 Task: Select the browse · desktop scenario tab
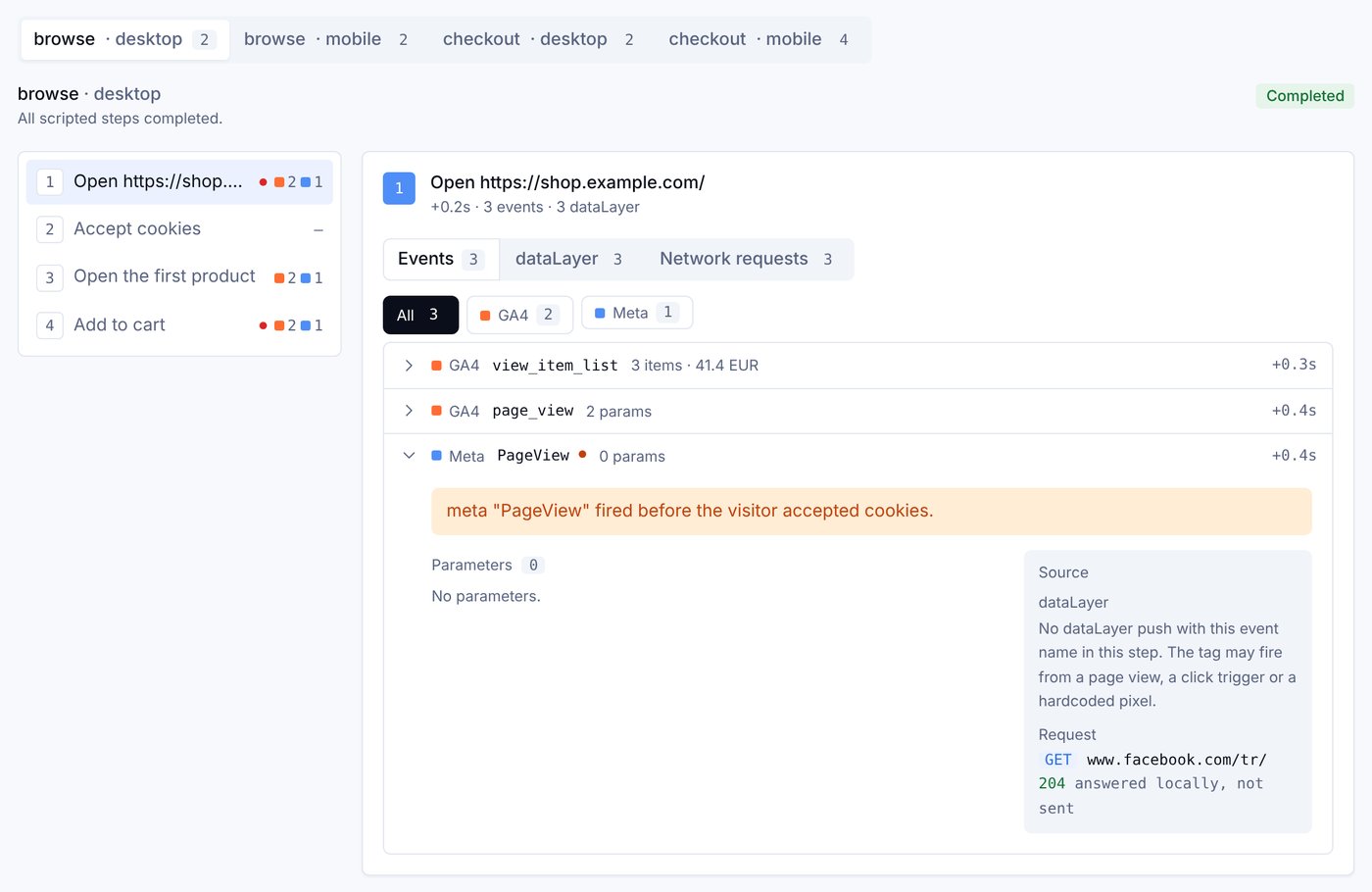(123, 39)
